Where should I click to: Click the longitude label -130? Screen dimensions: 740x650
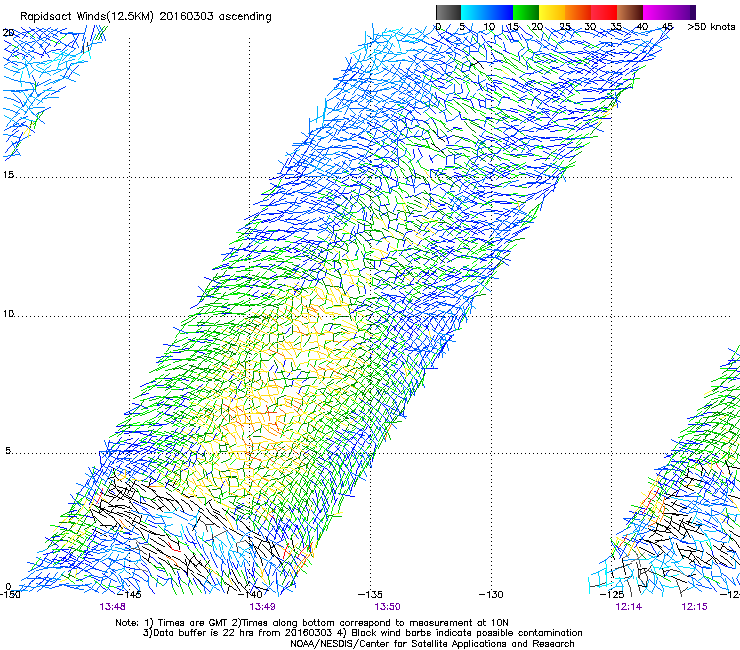491,595
